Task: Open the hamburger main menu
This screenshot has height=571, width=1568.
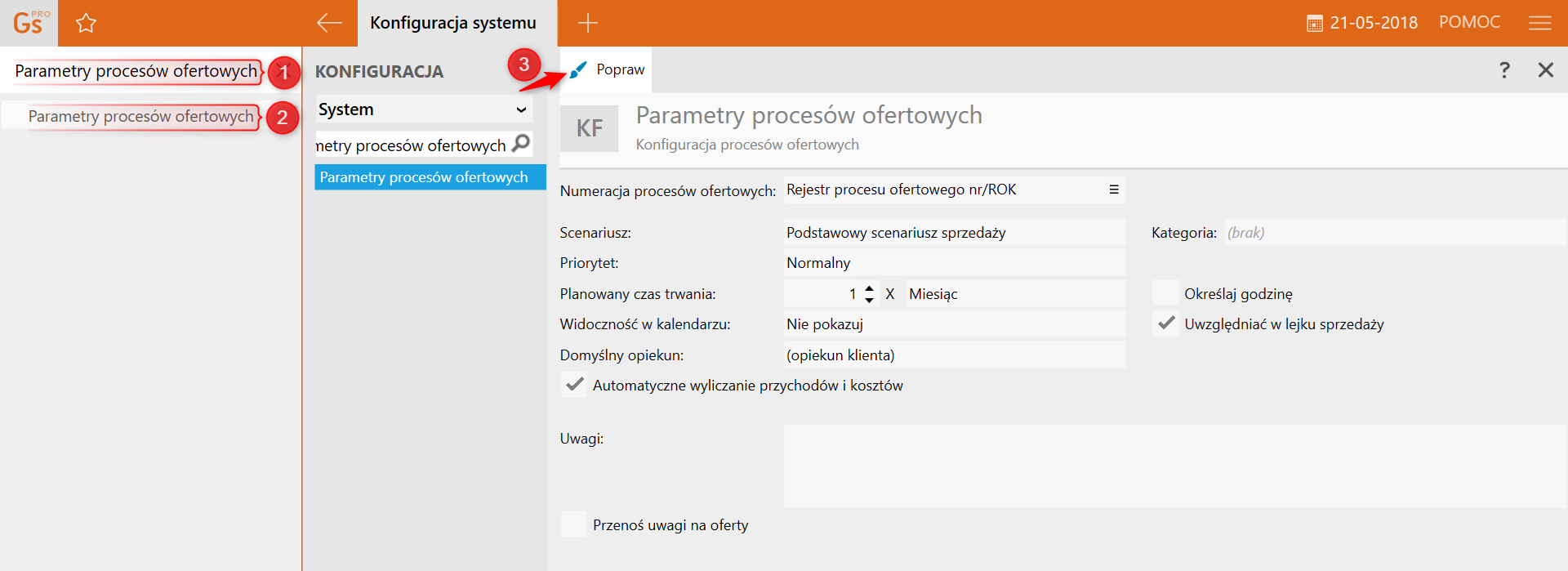Action: [1539, 23]
